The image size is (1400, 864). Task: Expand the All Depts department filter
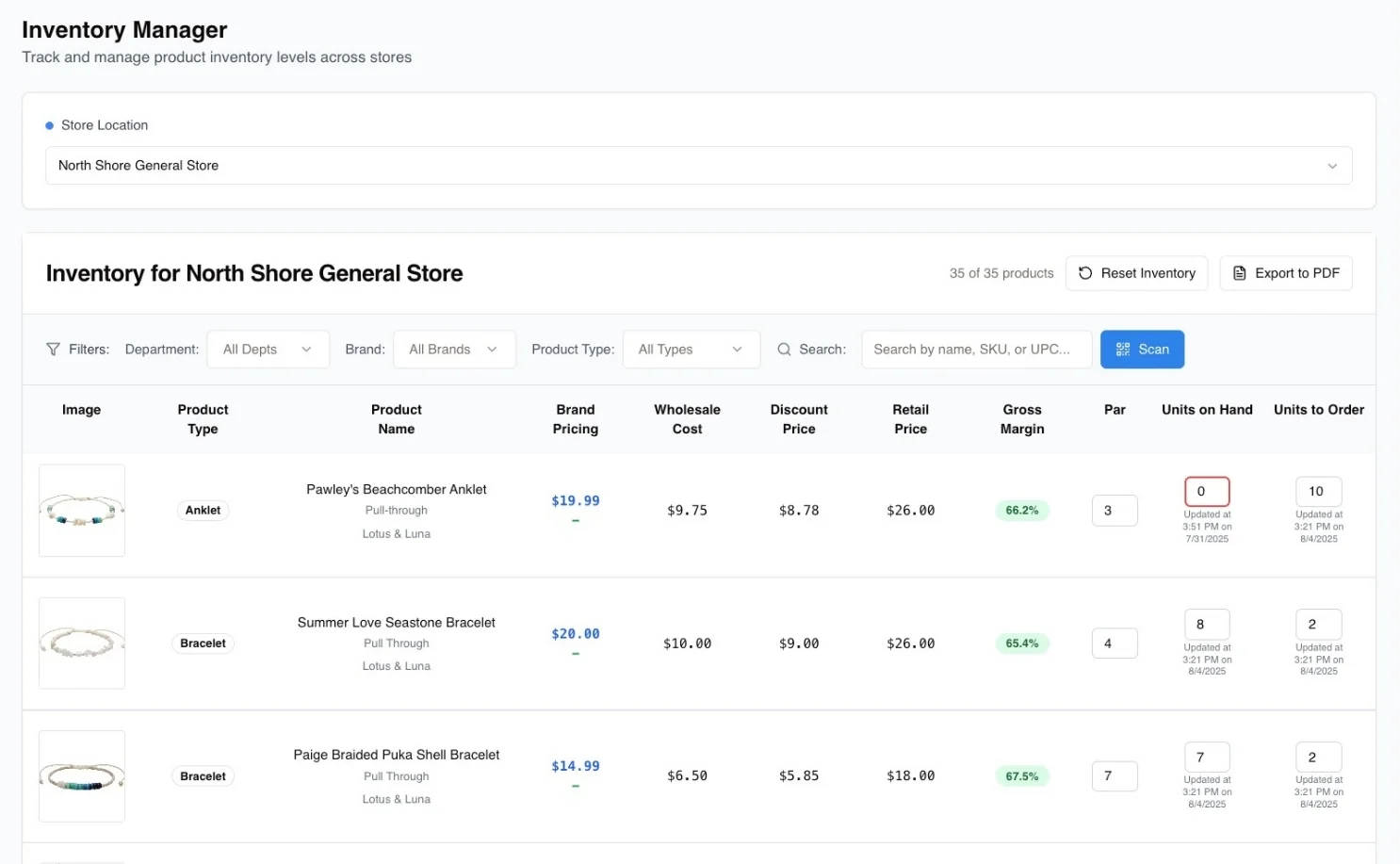(269, 350)
